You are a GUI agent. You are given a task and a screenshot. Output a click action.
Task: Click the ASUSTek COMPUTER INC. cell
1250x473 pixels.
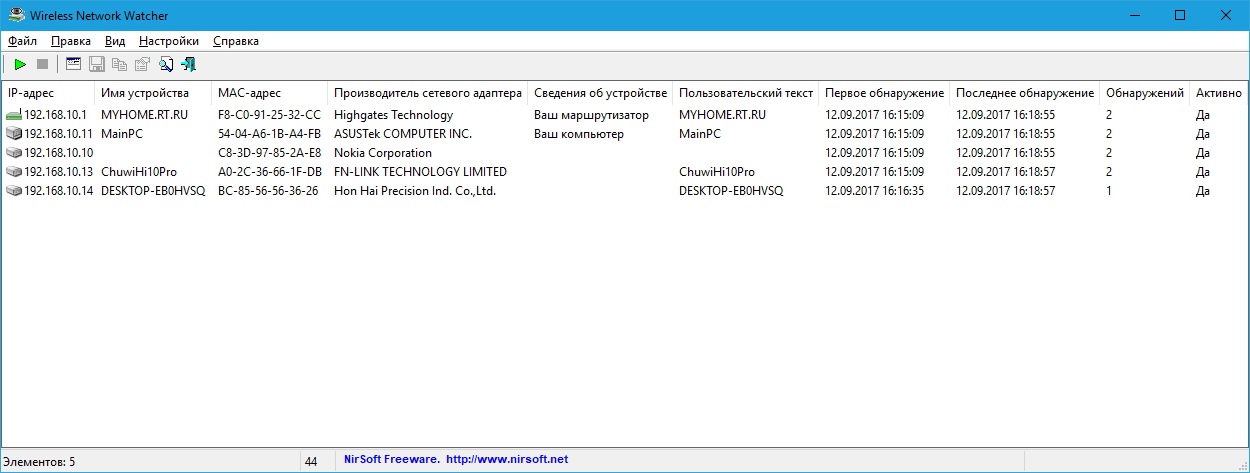pyautogui.click(x=403, y=134)
